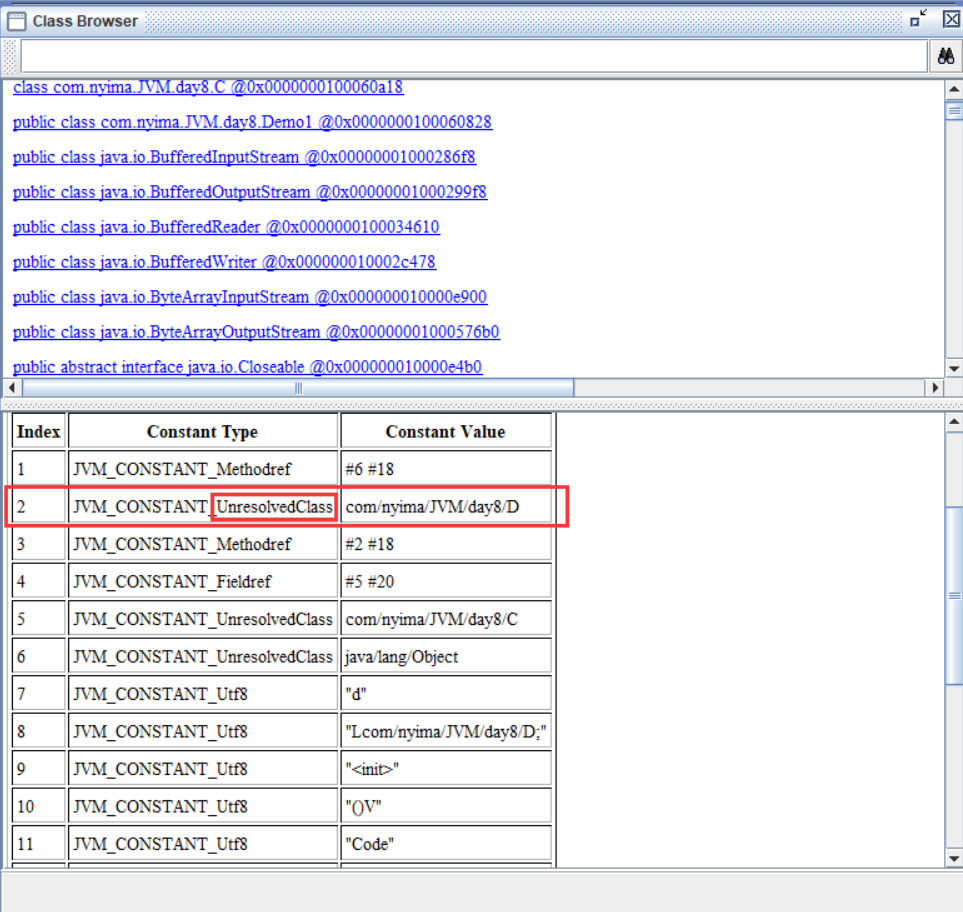The height and width of the screenshot is (912, 963).
Task: Click the Constant Type column header
Action: pos(203,432)
